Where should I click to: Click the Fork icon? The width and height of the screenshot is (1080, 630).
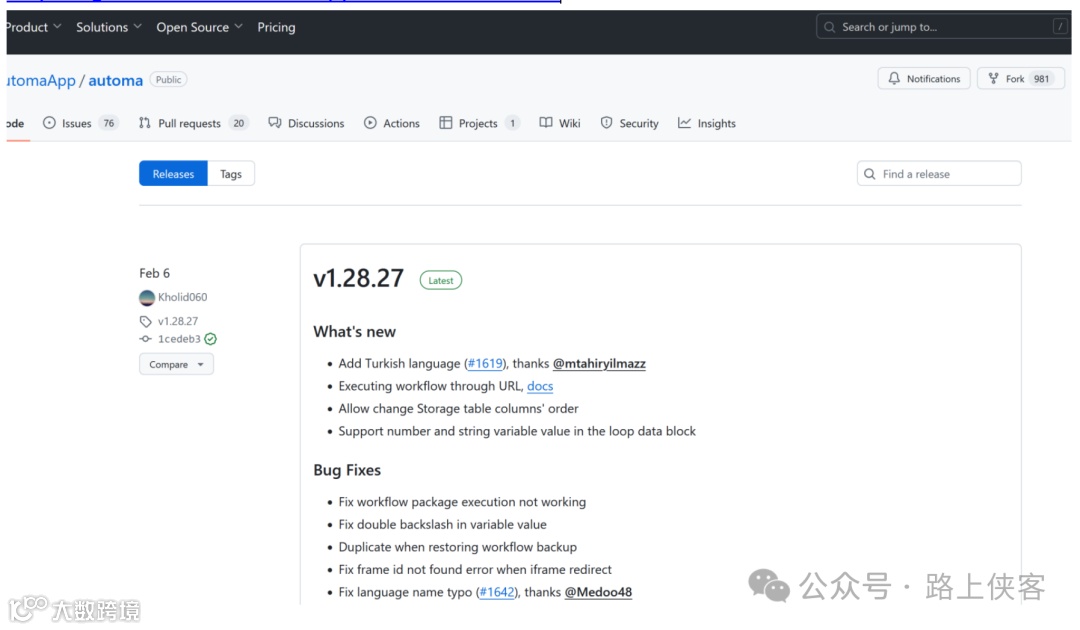coord(993,78)
